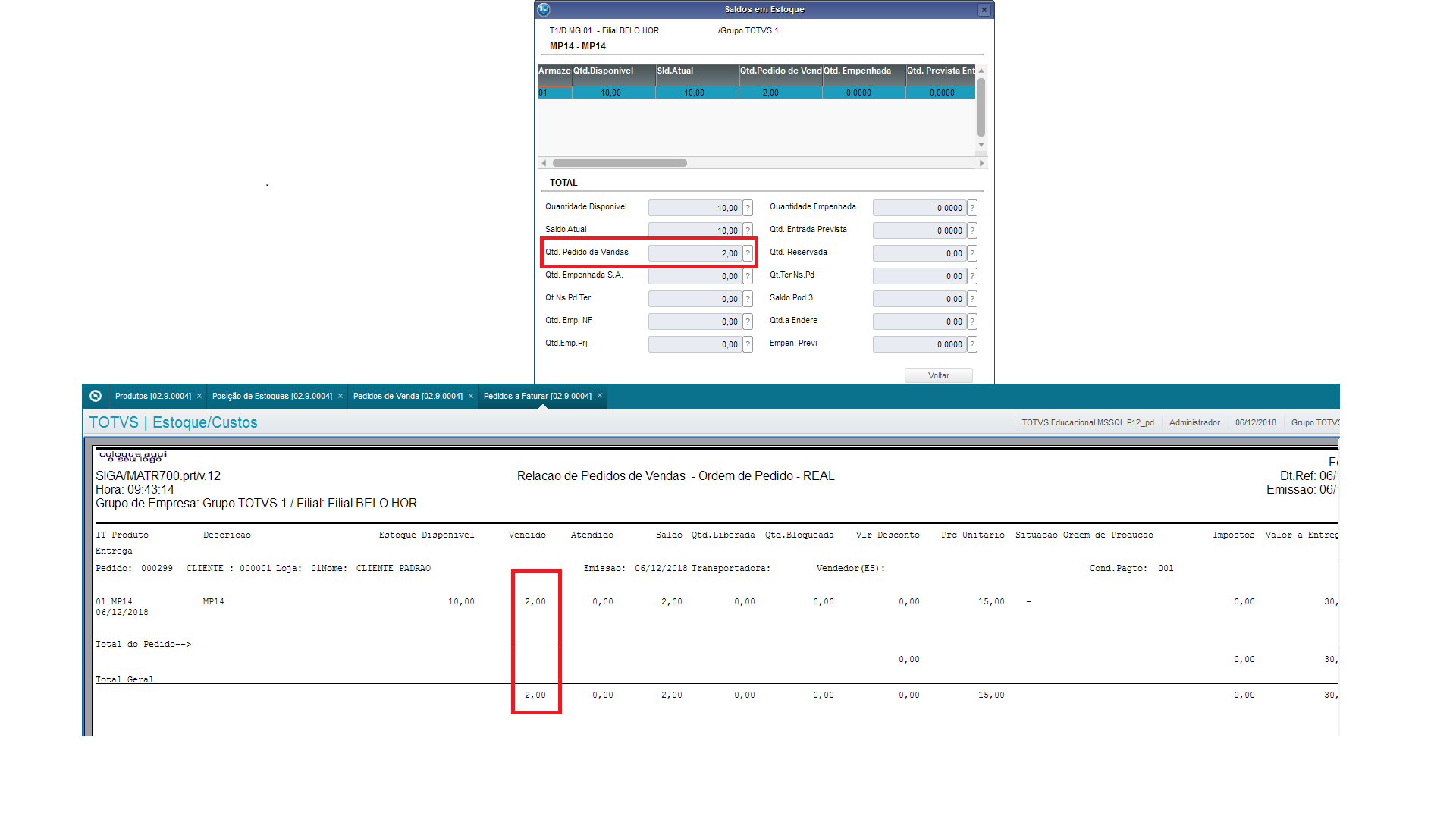Click the grid scroll down arrow
Viewport: 1456px width, 819px height.
[981, 145]
